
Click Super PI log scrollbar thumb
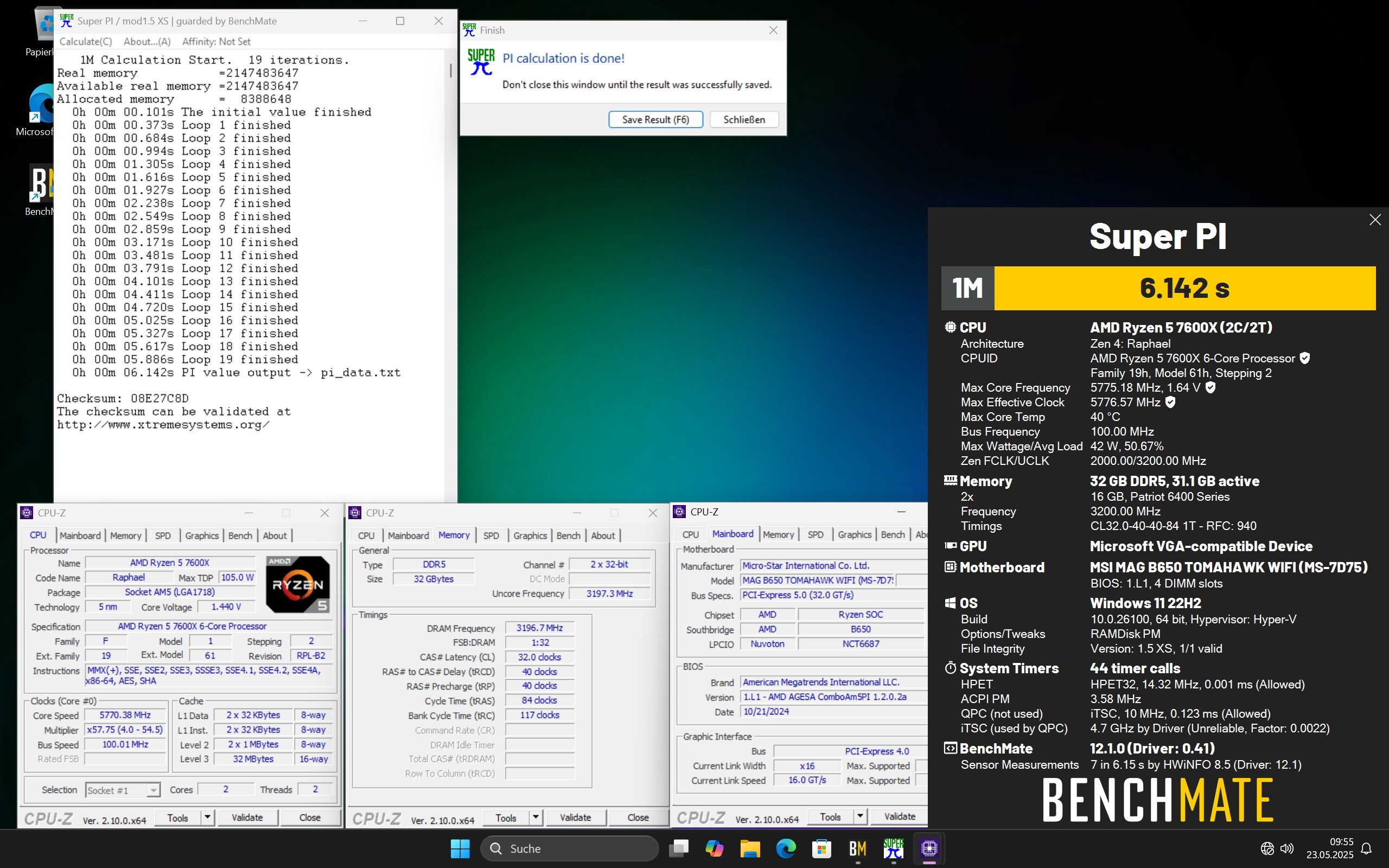(x=450, y=70)
